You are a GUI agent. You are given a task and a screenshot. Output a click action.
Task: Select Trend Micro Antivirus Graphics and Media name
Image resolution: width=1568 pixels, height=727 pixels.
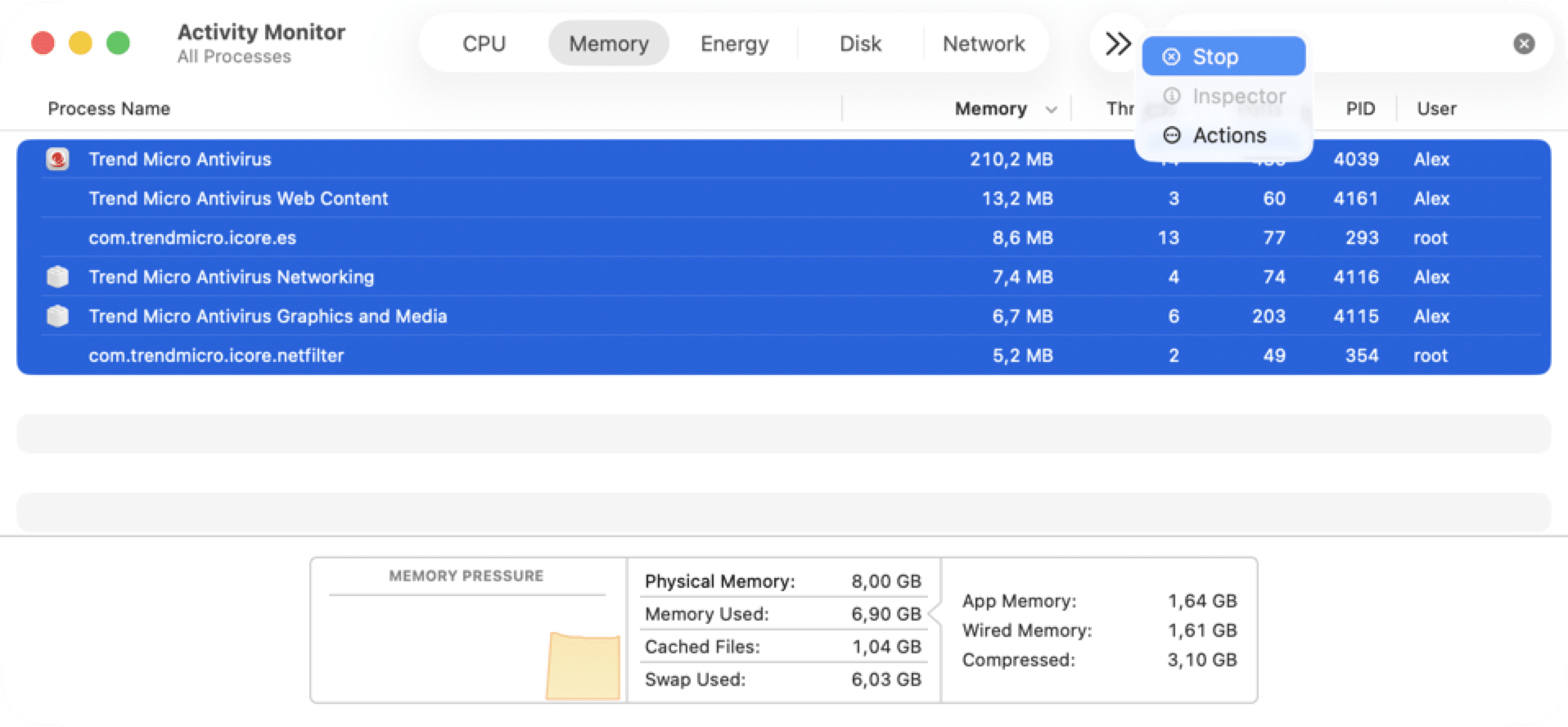click(x=268, y=316)
